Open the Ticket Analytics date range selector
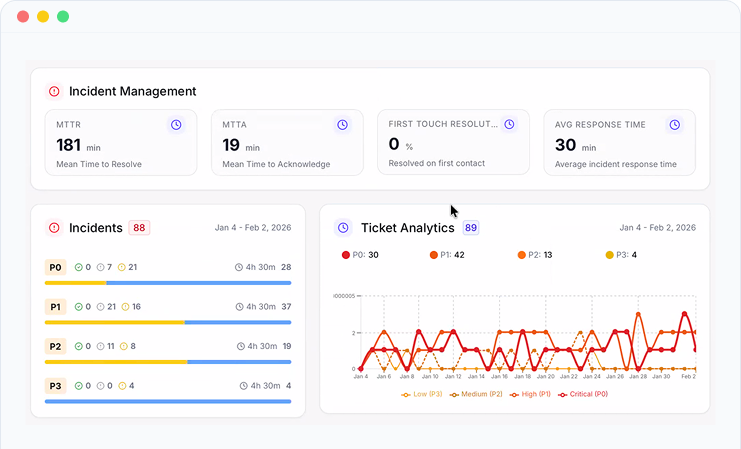 tap(658, 228)
